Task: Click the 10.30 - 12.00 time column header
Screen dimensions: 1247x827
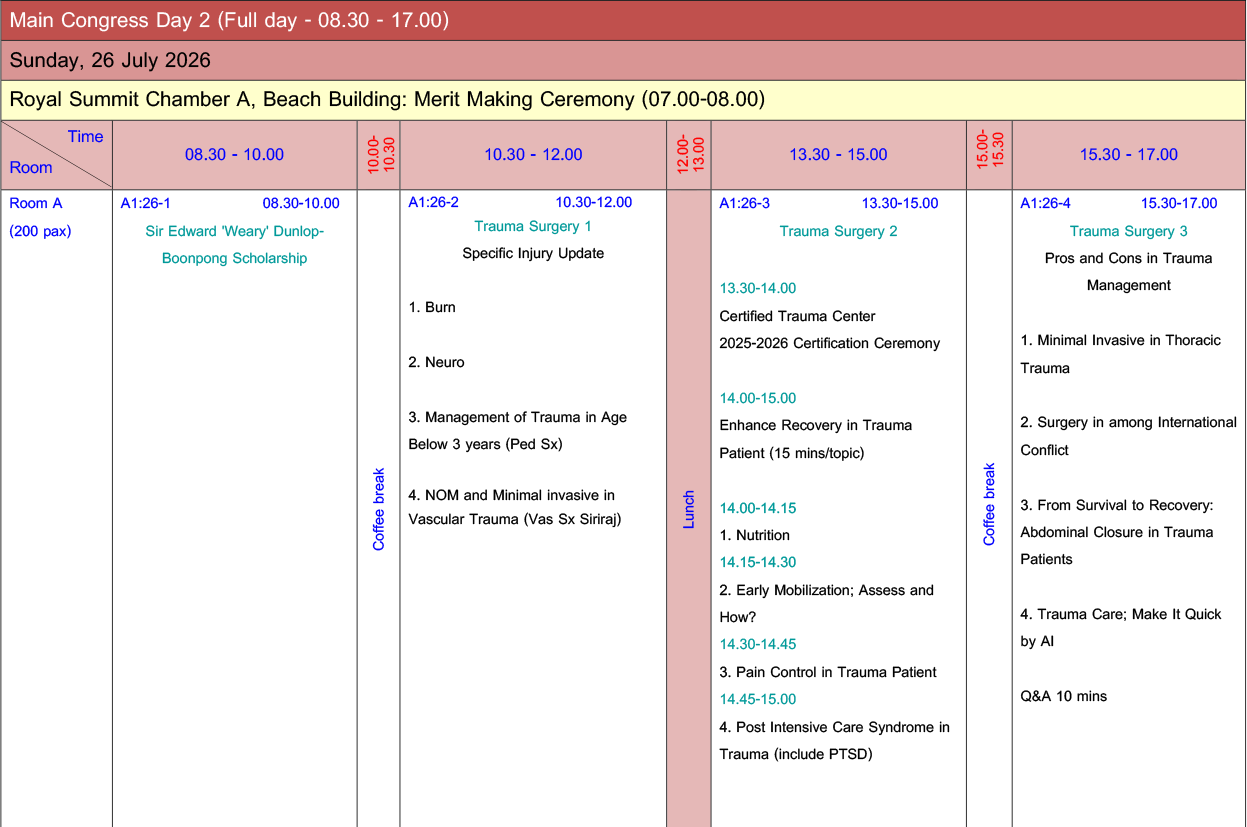Action: tap(533, 155)
